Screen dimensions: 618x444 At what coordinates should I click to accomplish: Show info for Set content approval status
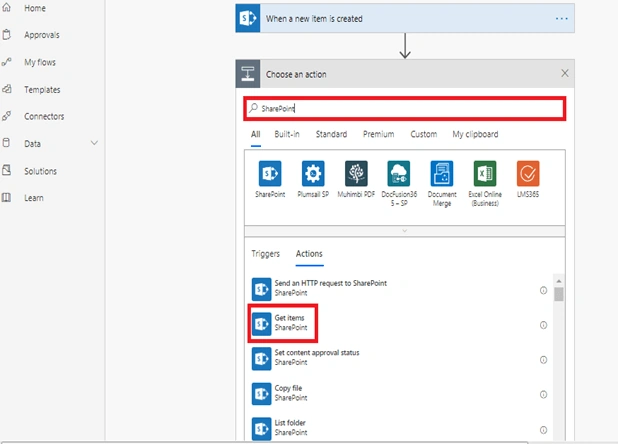click(x=543, y=360)
